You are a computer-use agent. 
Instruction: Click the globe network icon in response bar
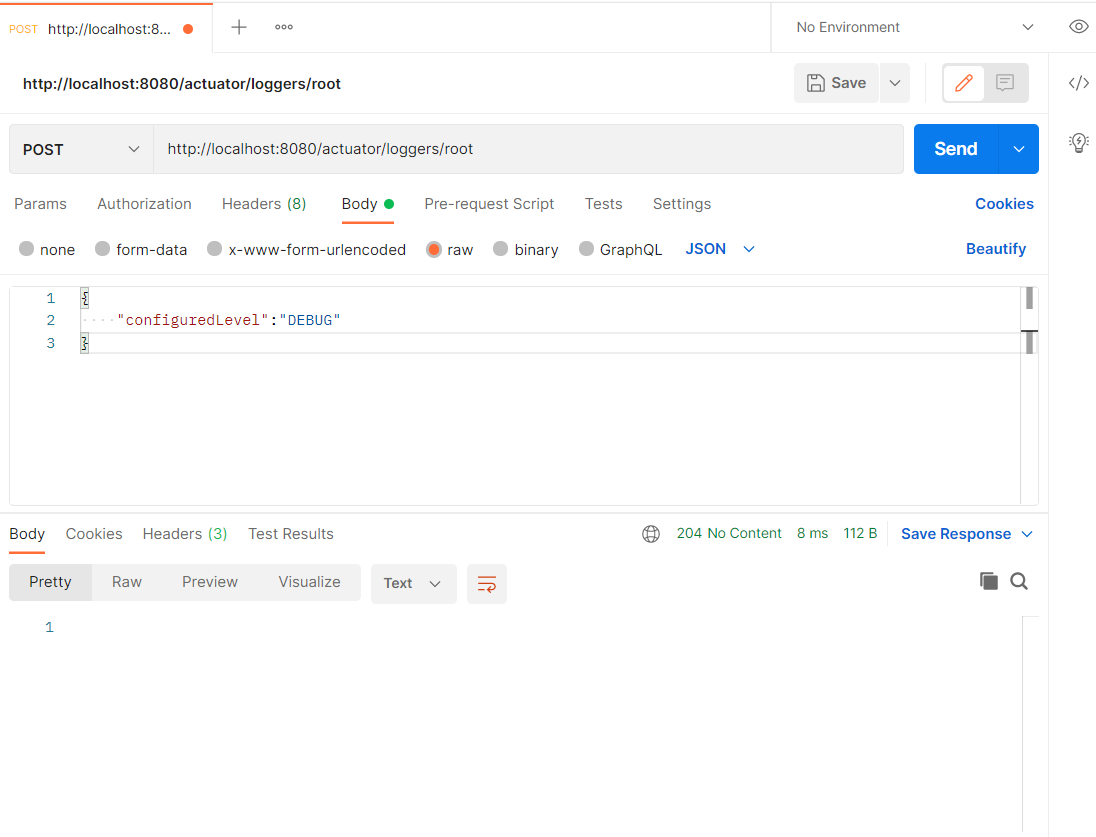(x=651, y=534)
